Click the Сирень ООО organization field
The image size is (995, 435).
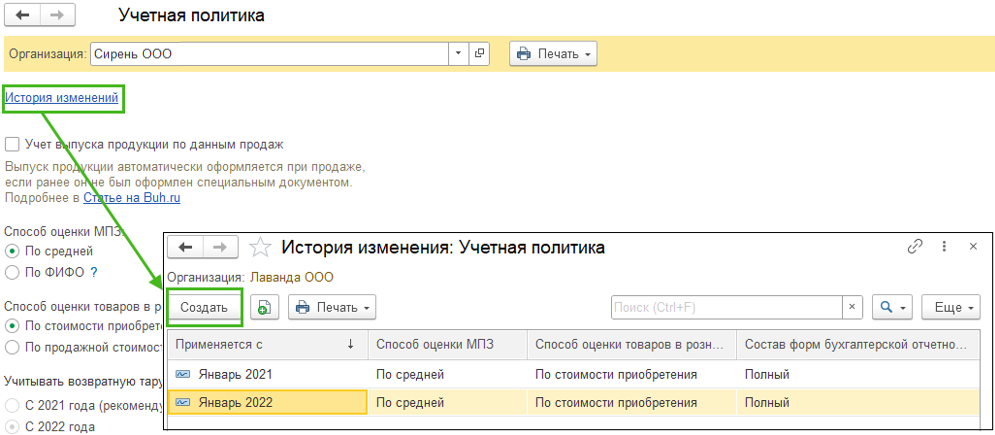tap(270, 54)
